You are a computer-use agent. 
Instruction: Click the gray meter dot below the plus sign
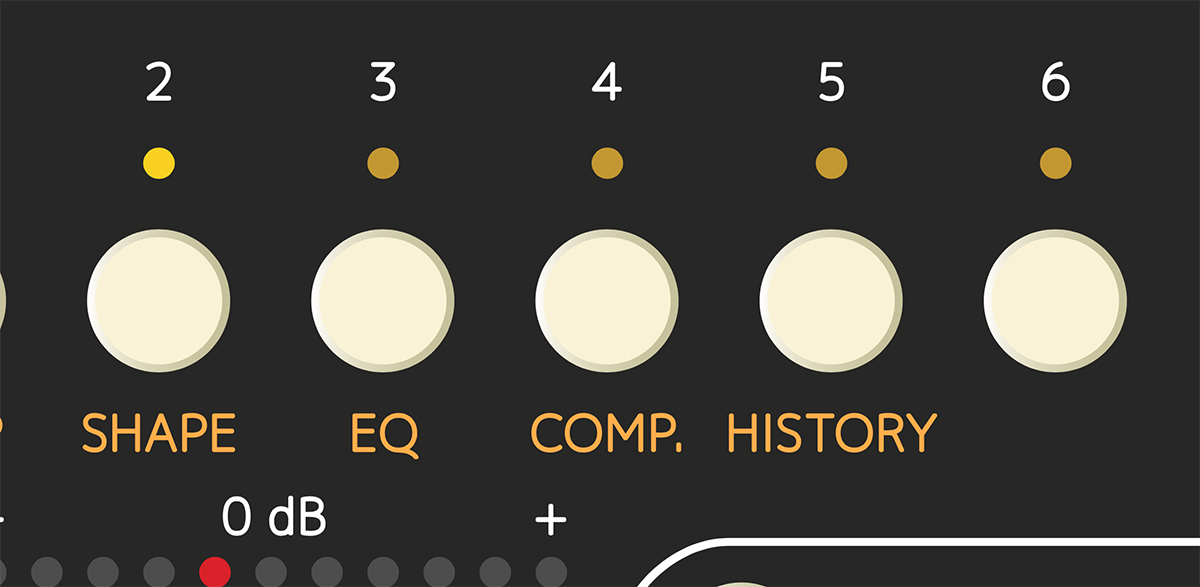(x=551, y=572)
